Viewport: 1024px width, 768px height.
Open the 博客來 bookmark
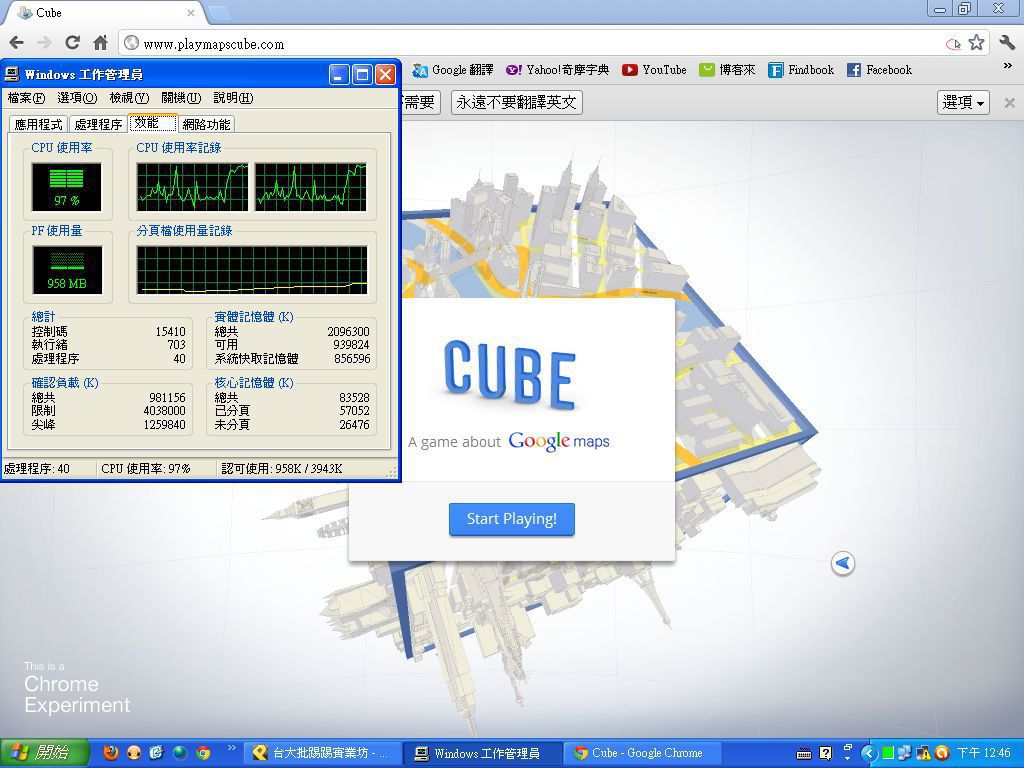coord(727,70)
